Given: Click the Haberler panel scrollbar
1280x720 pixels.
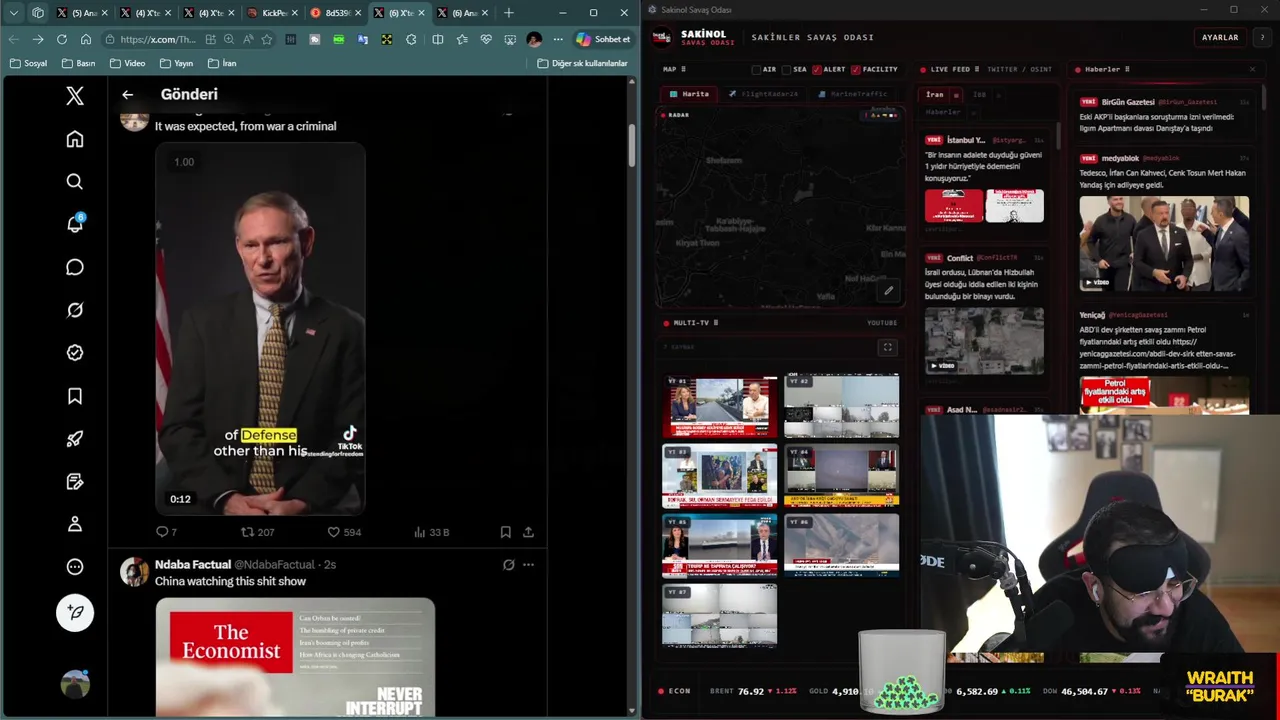Looking at the screenshot, I should pos(1264,99).
